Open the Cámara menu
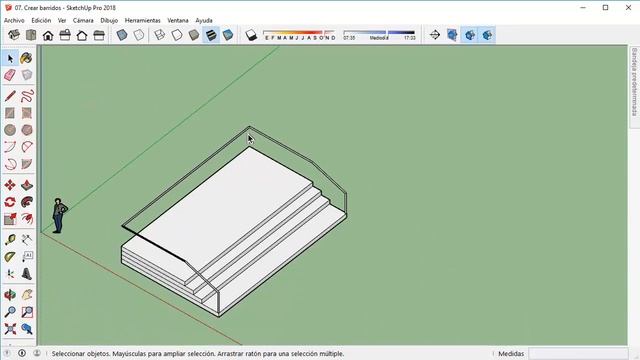This screenshot has width=640, height=360. tap(83, 20)
